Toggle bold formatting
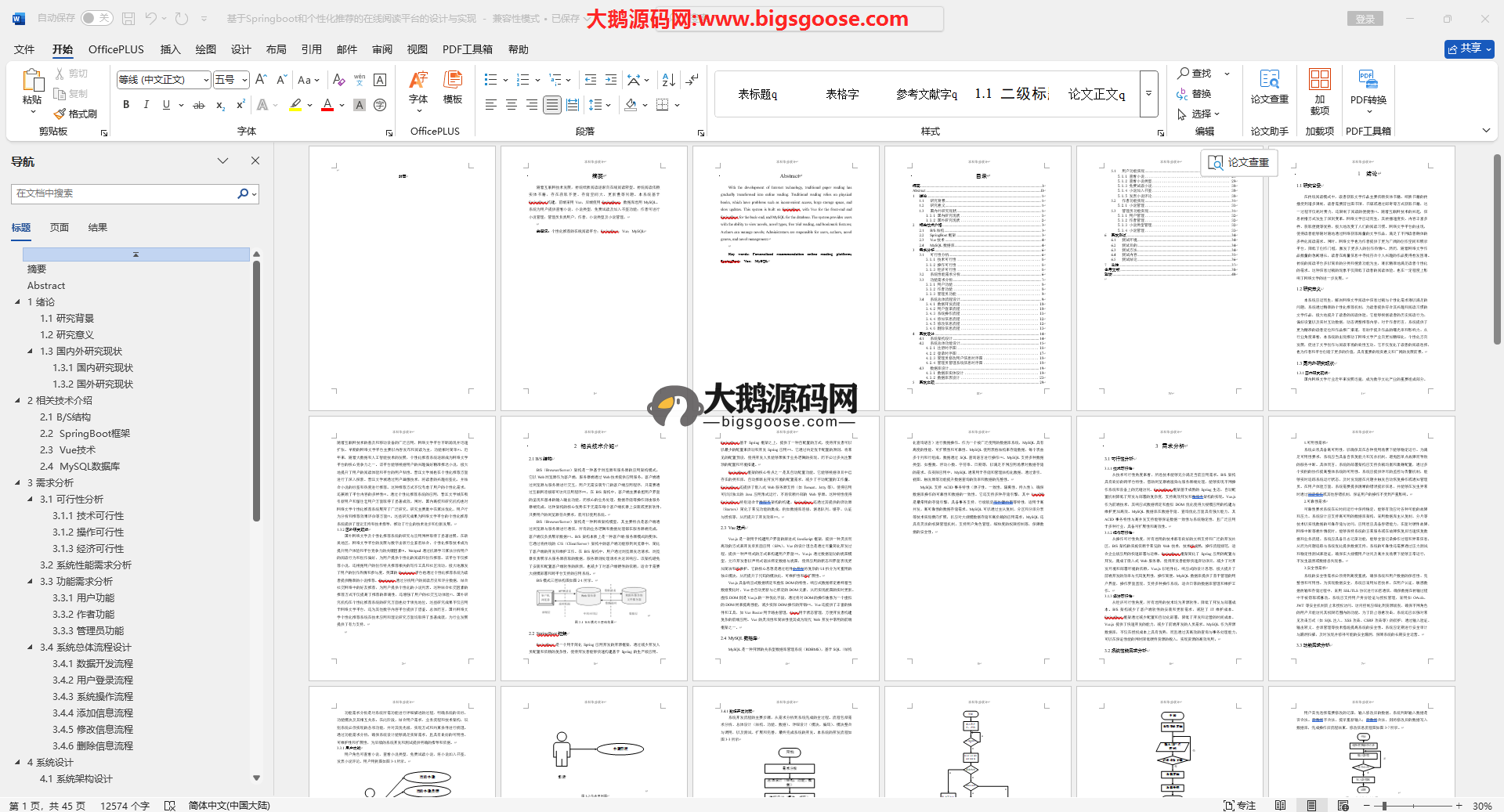 point(126,105)
